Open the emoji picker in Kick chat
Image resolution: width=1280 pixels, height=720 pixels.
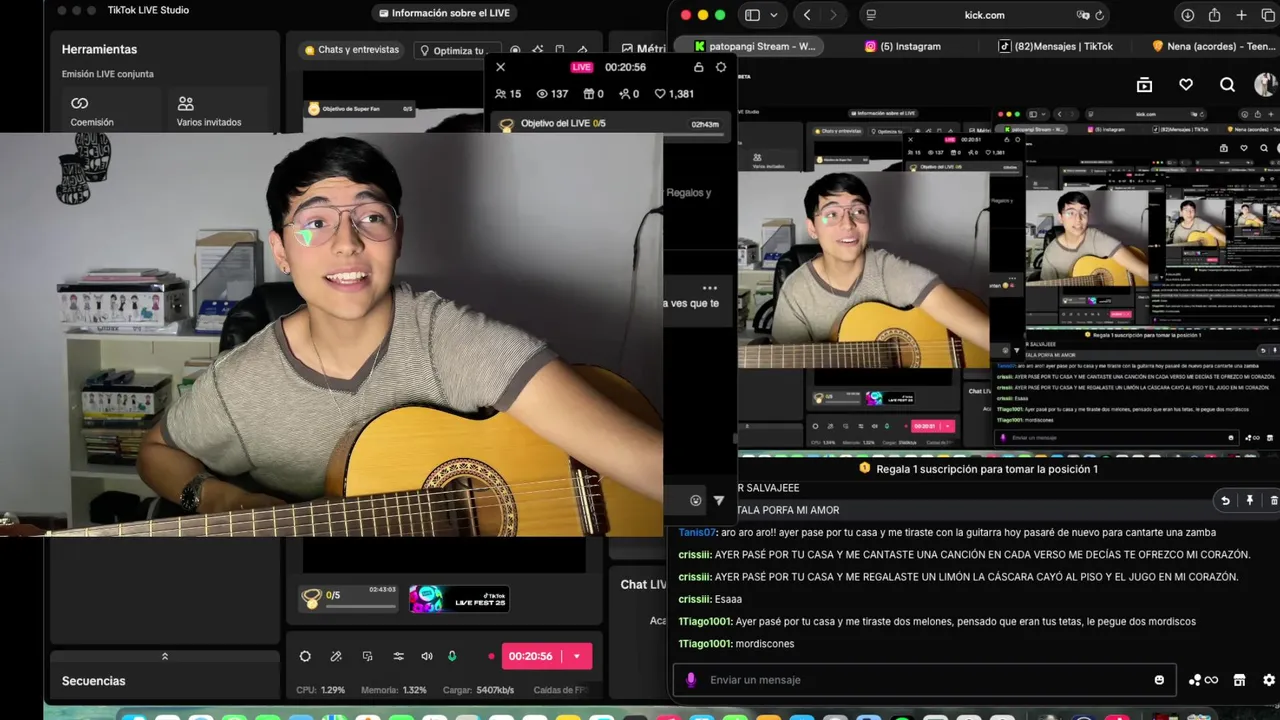1159,680
